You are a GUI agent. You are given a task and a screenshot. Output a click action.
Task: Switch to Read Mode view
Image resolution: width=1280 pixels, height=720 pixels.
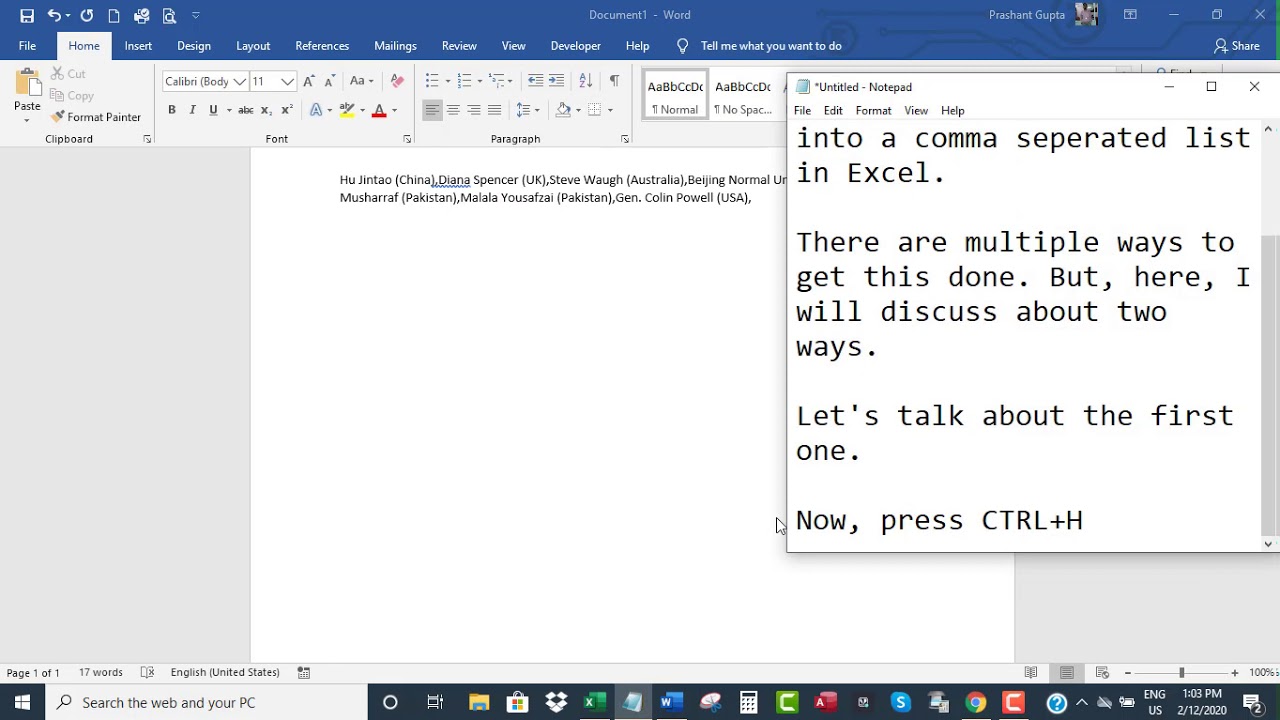coord(1031,673)
